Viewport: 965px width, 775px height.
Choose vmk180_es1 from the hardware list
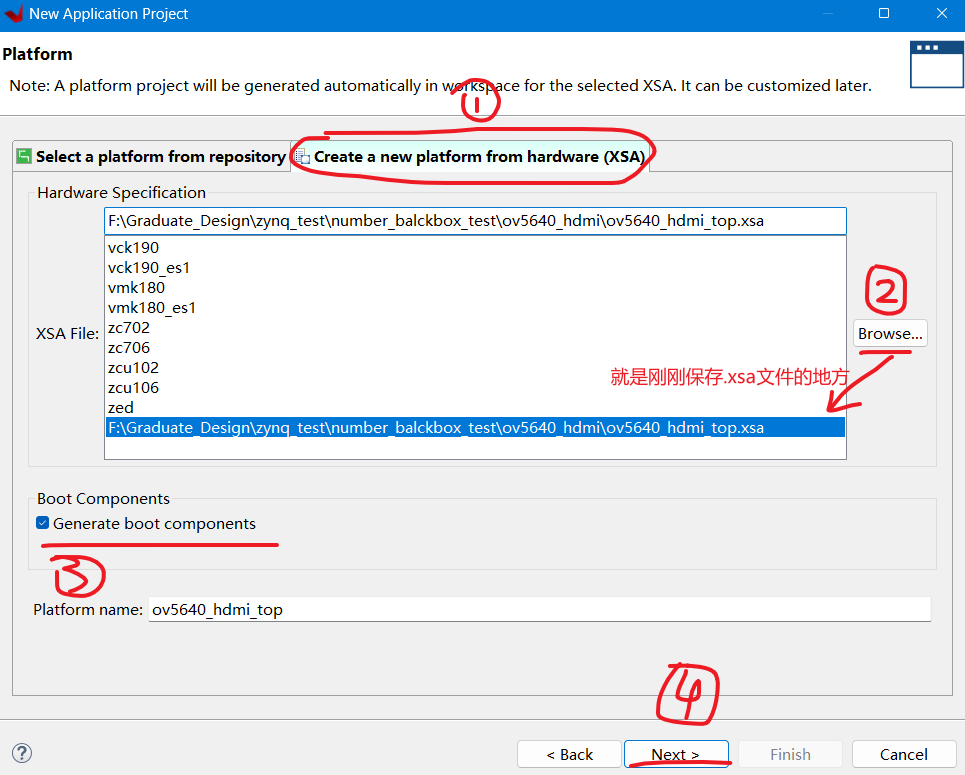(475, 308)
